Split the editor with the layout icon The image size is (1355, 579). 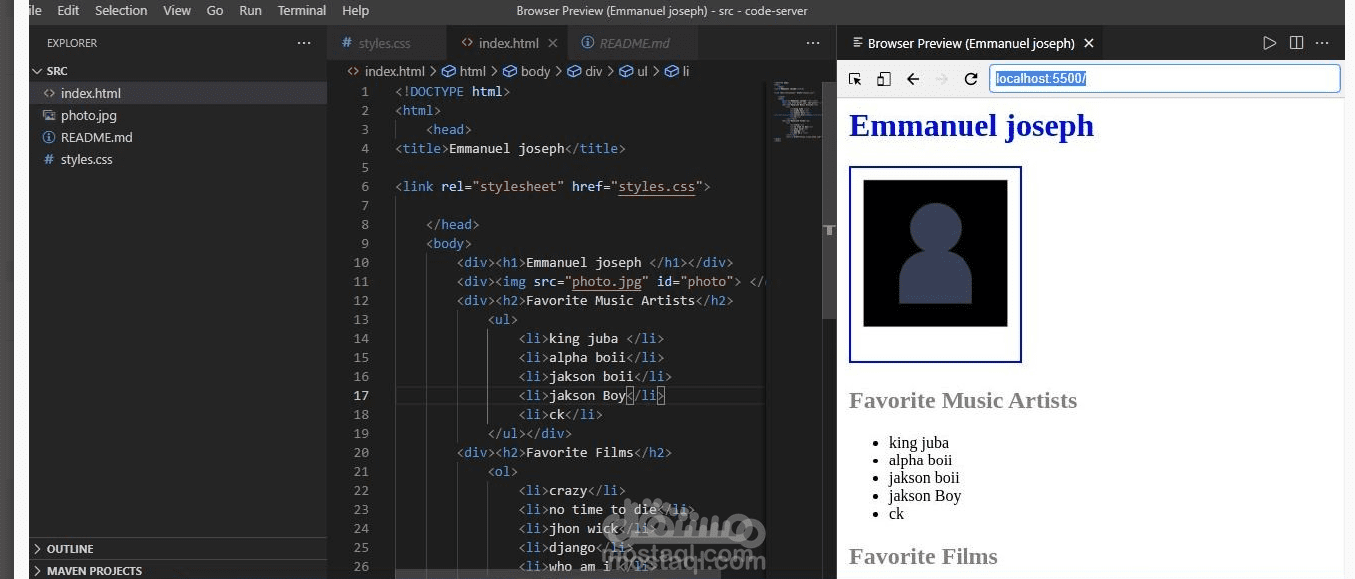[1296, 43]
